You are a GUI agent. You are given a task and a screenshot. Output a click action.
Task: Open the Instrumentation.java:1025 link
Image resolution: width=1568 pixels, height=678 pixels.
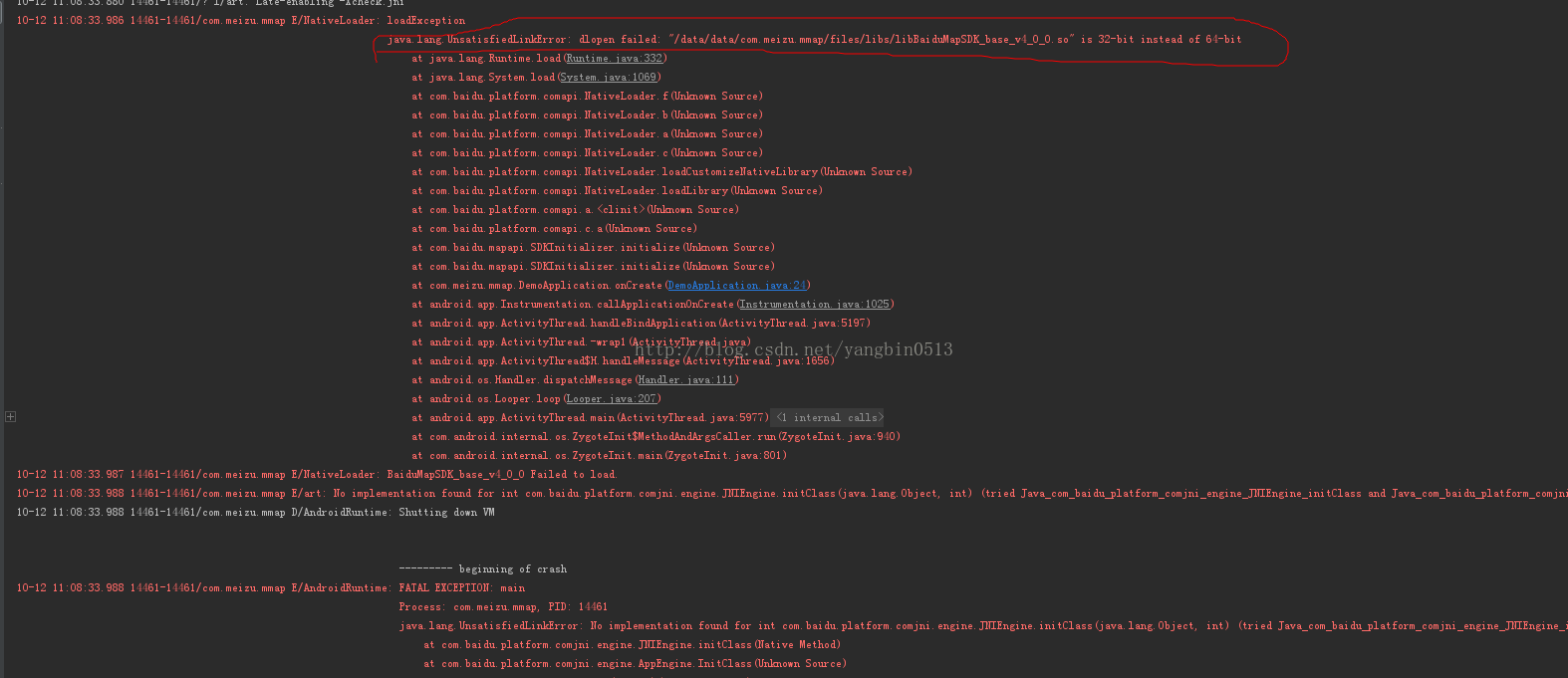(x=815, y=305)
